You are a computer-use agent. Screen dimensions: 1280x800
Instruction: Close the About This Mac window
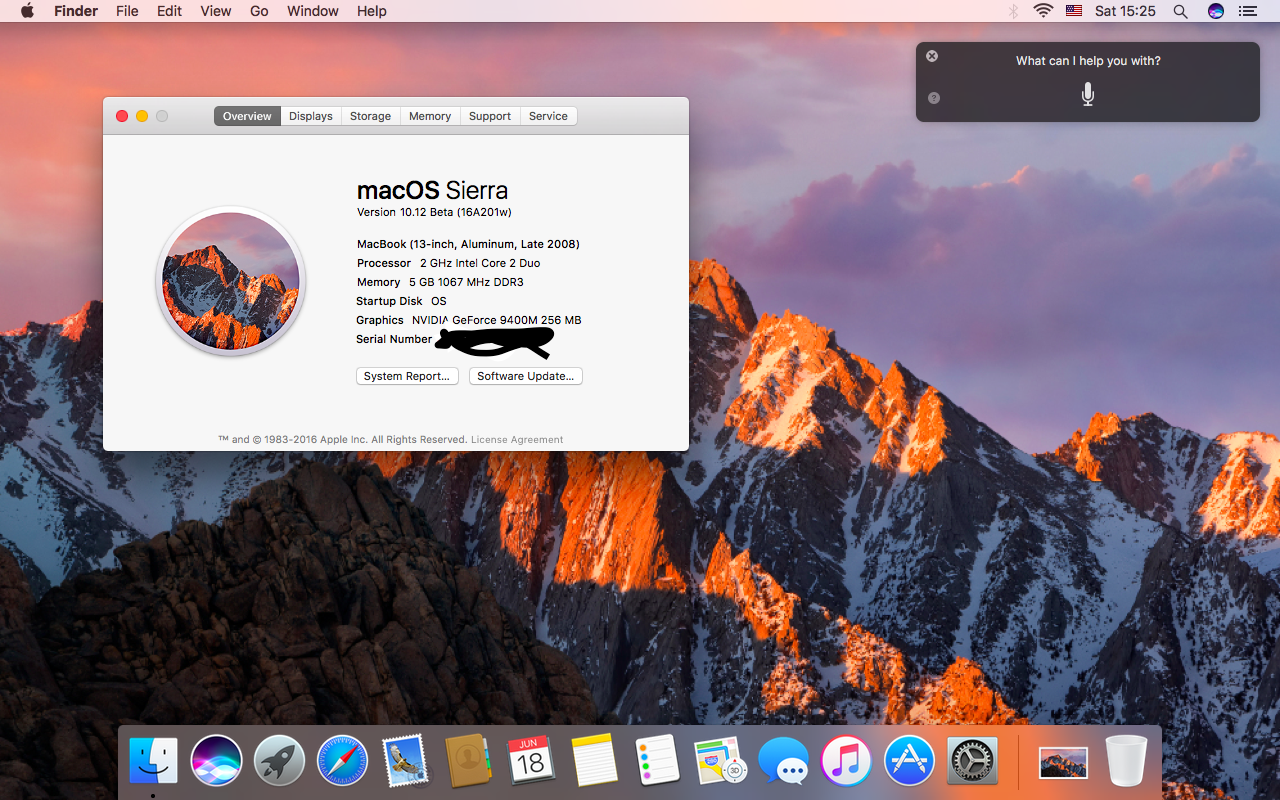click(x=122, y=116)
